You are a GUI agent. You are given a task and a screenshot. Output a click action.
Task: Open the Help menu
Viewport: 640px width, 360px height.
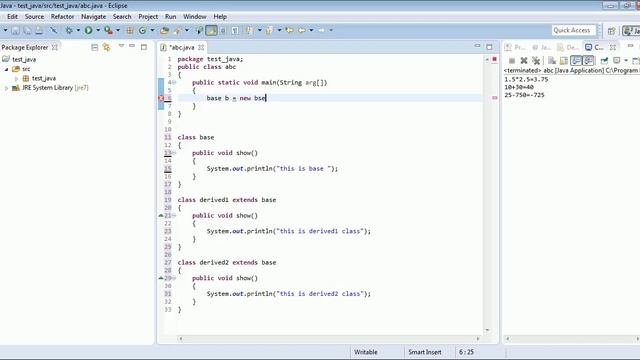[220, 17]
